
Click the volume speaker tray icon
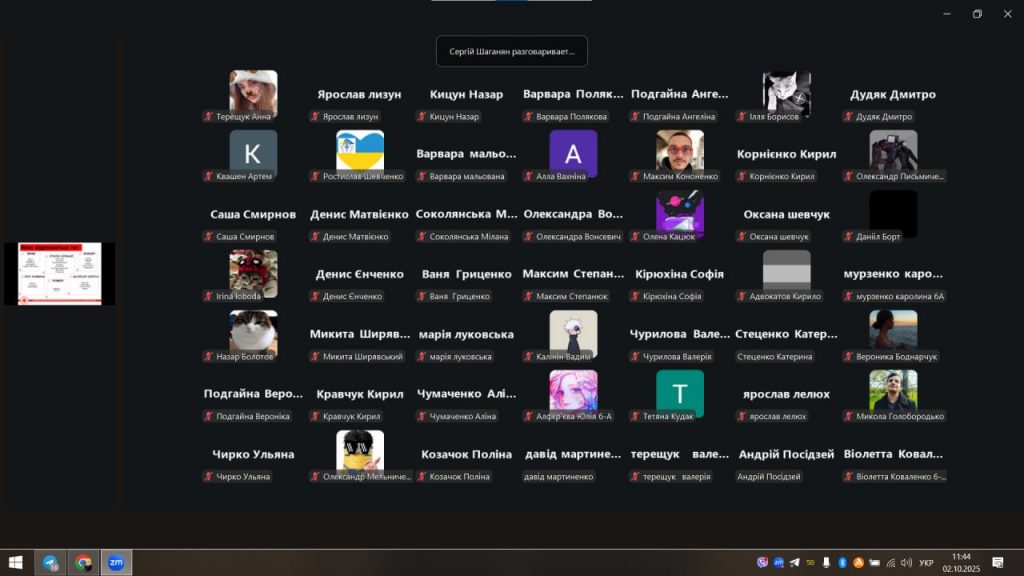[906, 562]
